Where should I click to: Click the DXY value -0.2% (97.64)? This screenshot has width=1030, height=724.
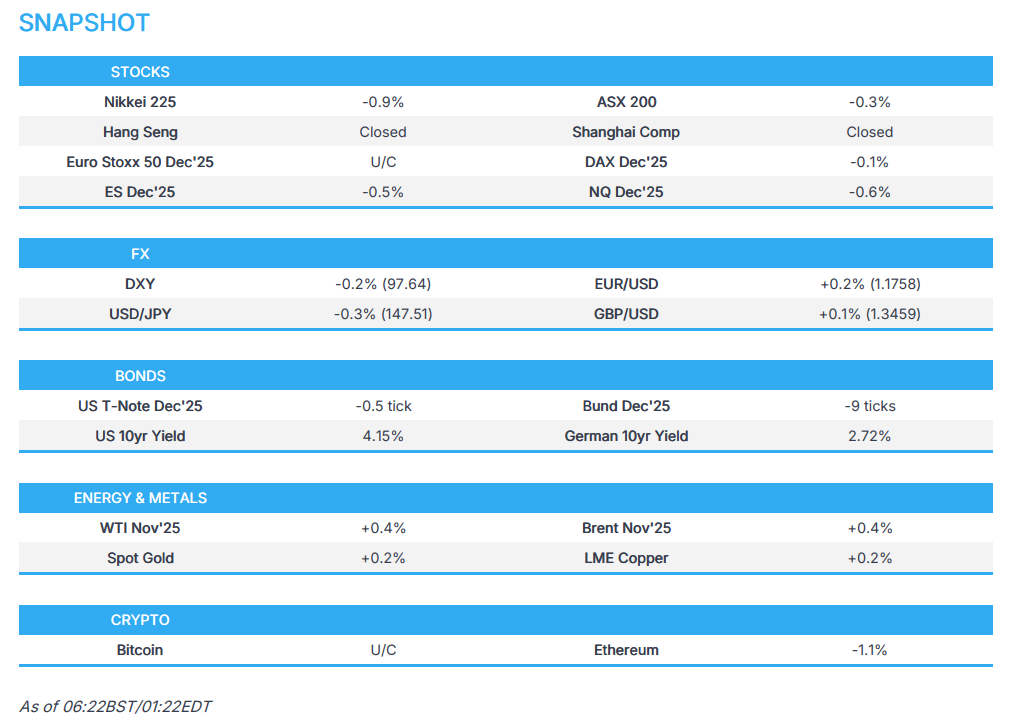click(383, 284)
